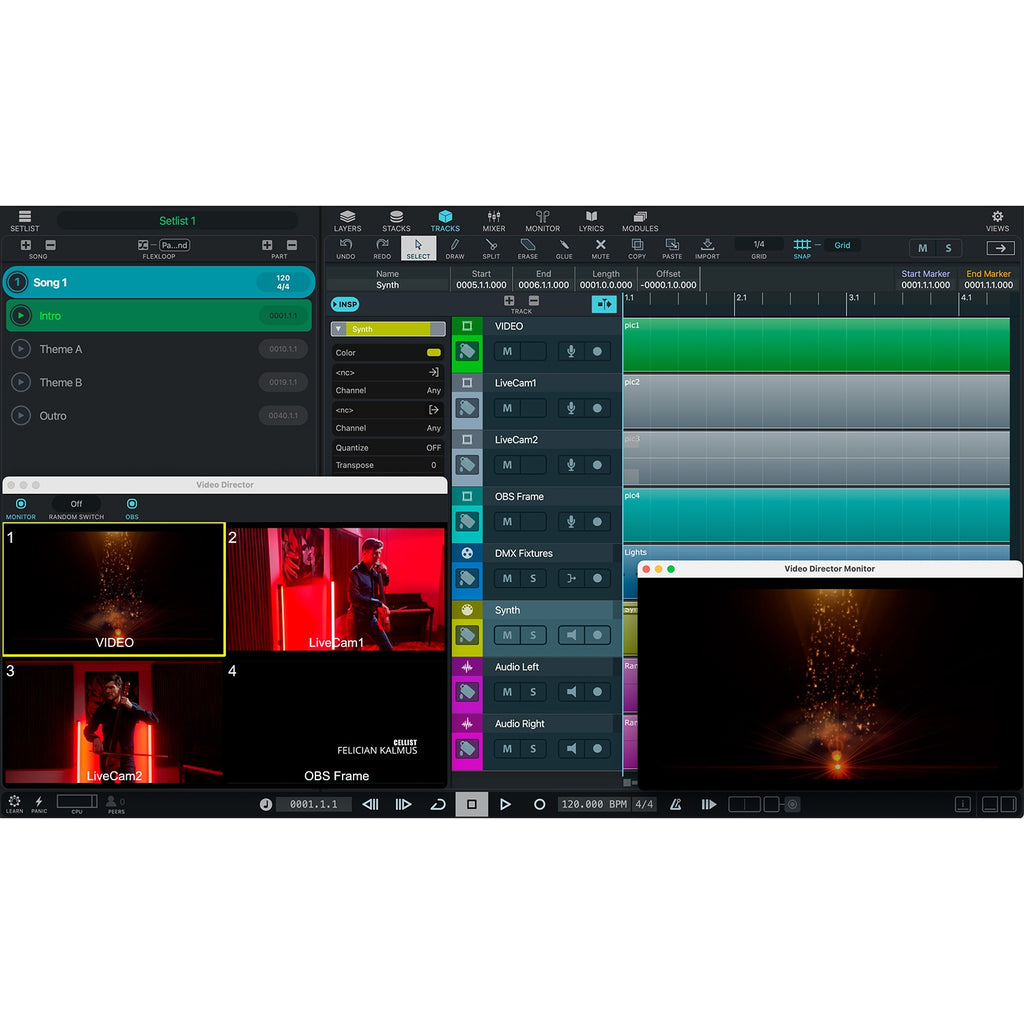Choose the Select arrow tool
This screenshot has width=1024, height=1024.
tap(419, 248)
